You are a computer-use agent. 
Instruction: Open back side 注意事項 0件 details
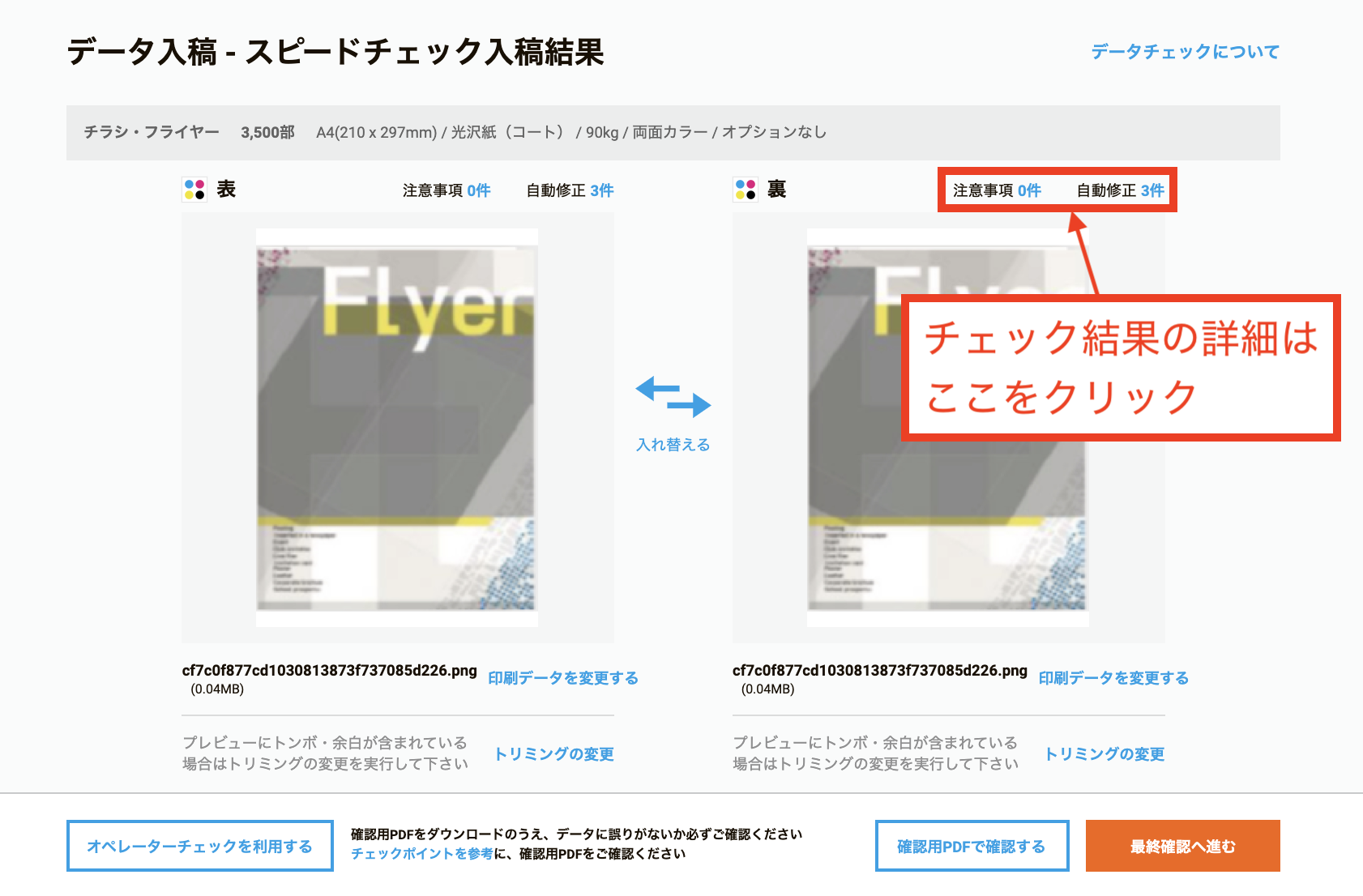pyautogui.click(x=997, y=190)
